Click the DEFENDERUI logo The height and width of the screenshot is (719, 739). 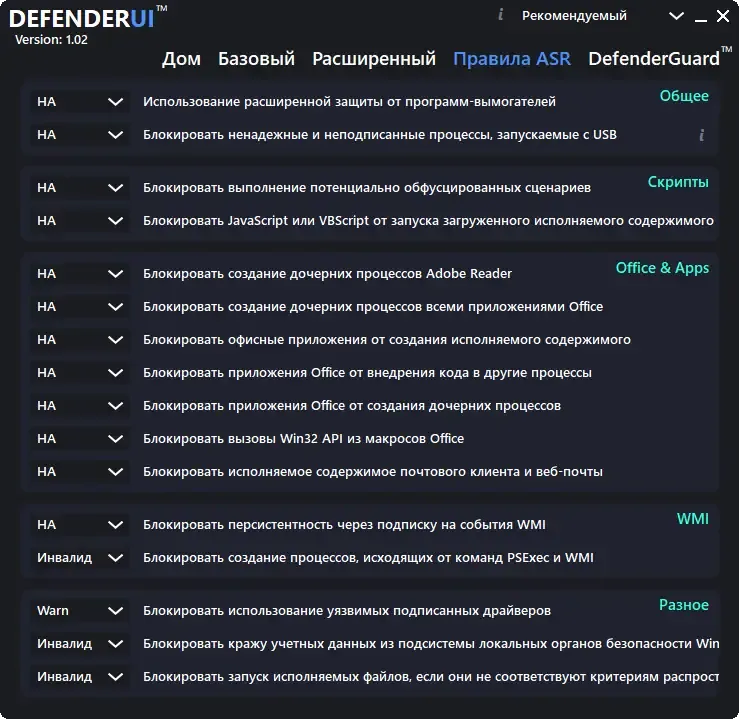87,18
